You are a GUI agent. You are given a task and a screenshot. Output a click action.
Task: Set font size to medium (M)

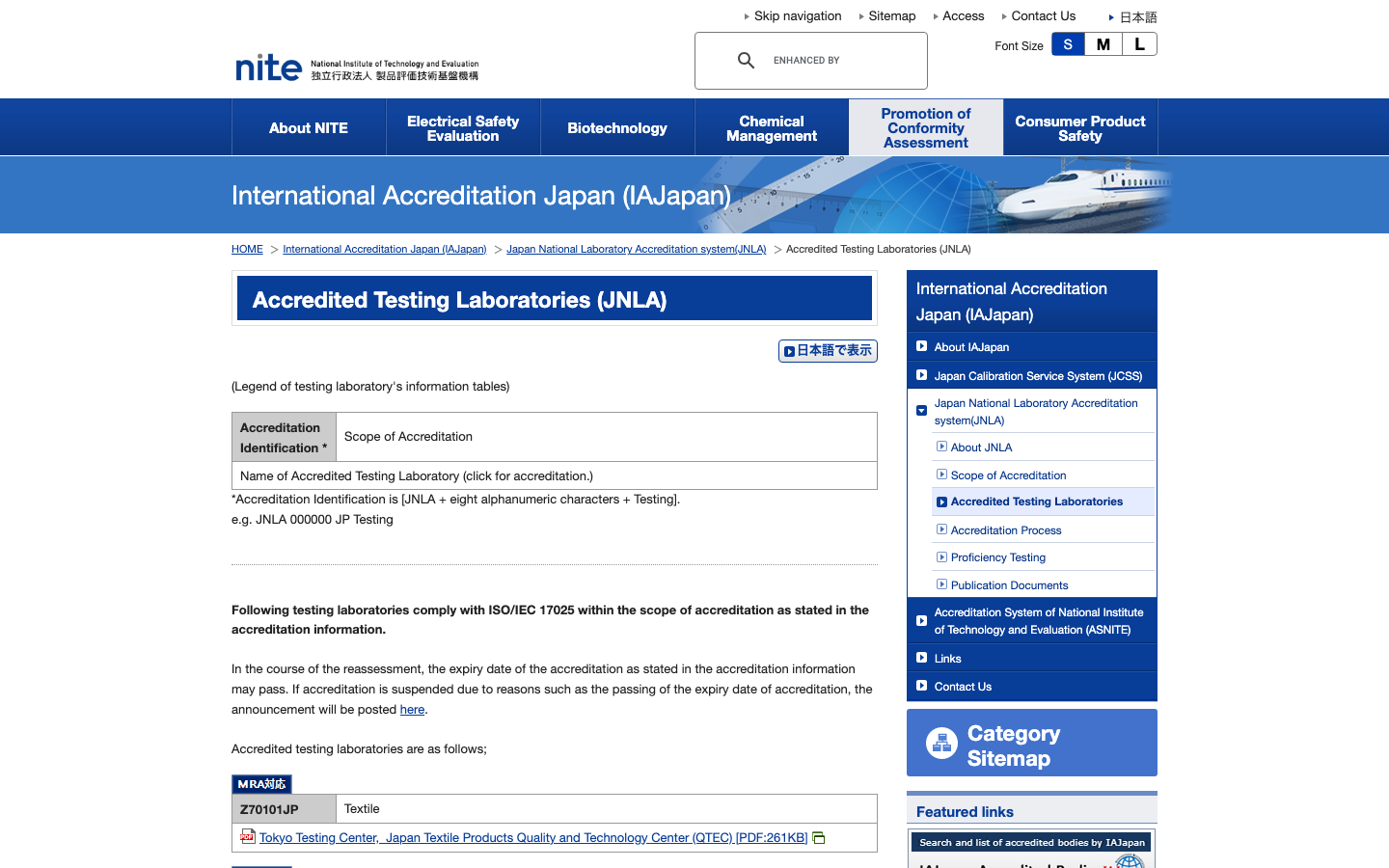(x=1103, y=44)
